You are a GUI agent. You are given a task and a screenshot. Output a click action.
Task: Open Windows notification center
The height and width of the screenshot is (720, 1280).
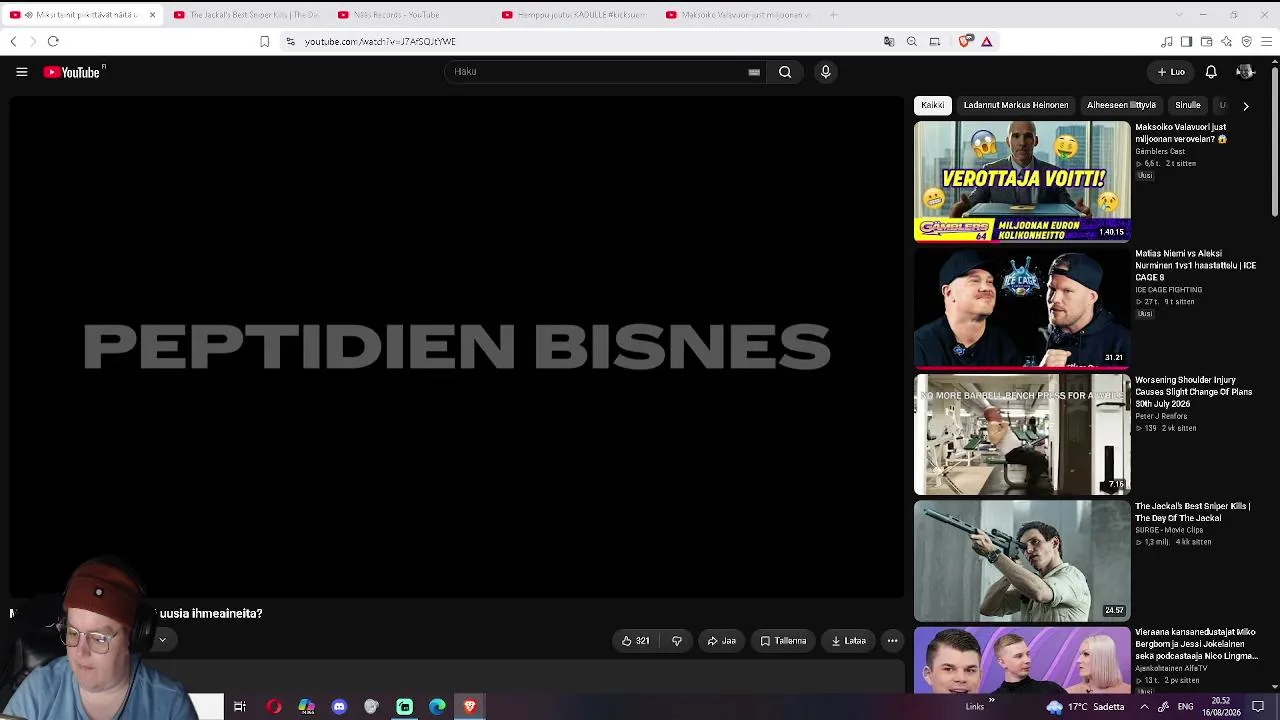(1258, 707)
